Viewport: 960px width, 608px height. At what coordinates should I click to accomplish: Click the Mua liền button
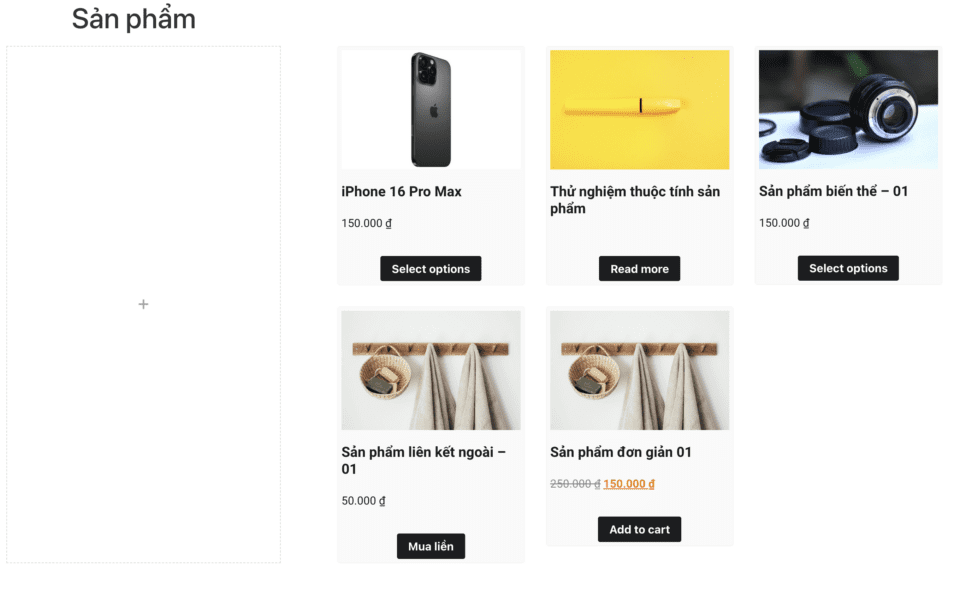[430, 547]
